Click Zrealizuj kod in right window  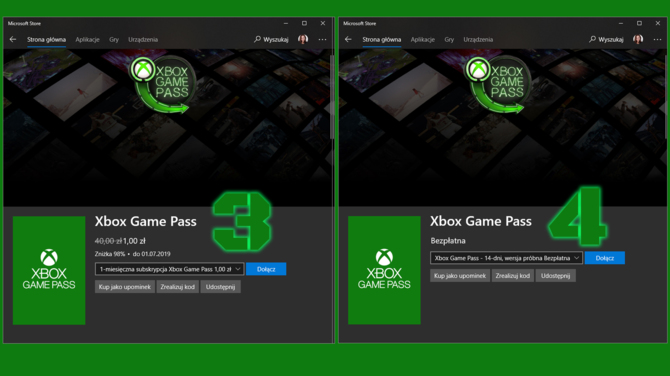513,276
